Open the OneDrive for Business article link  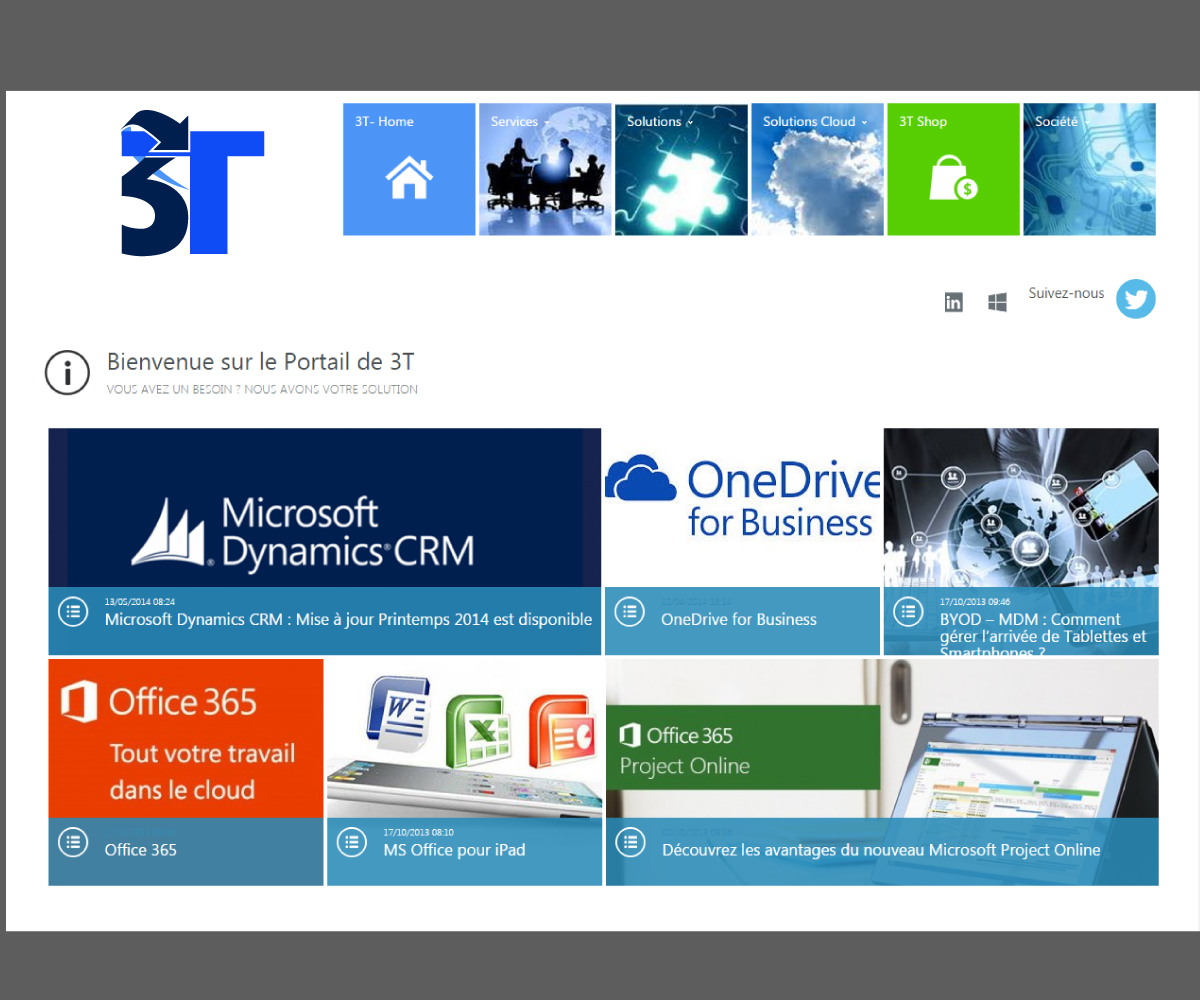738,620
